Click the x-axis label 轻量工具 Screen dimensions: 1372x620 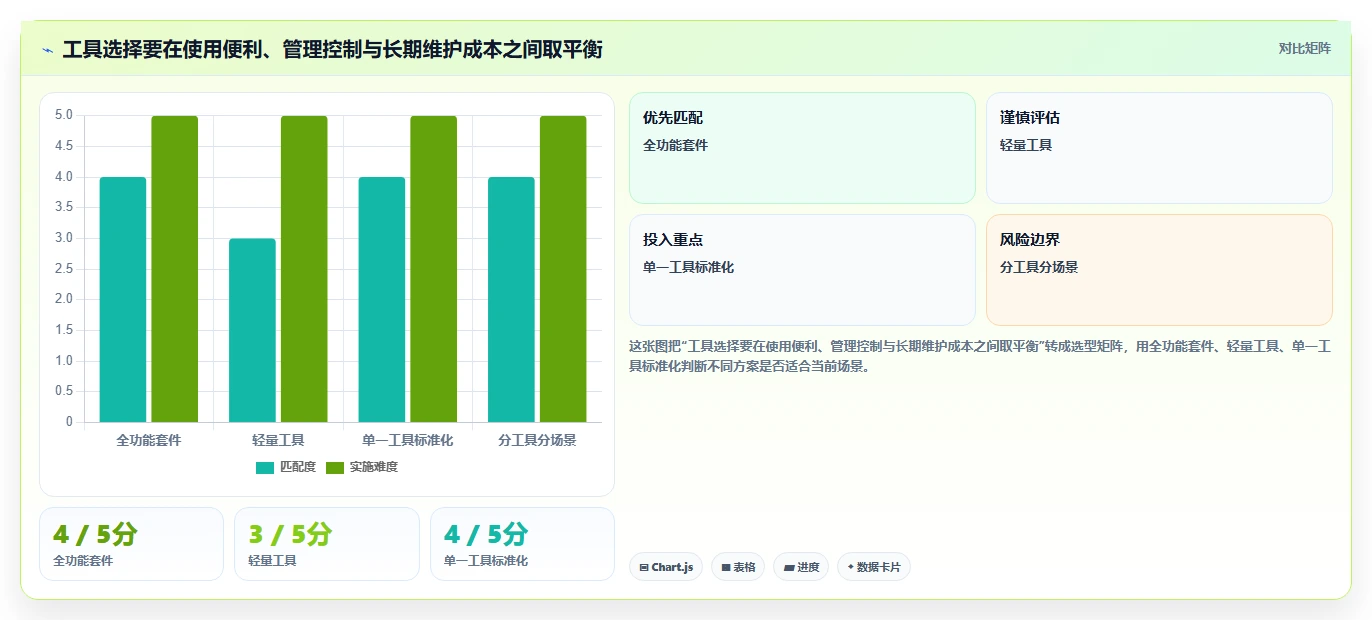coord(278,440)
